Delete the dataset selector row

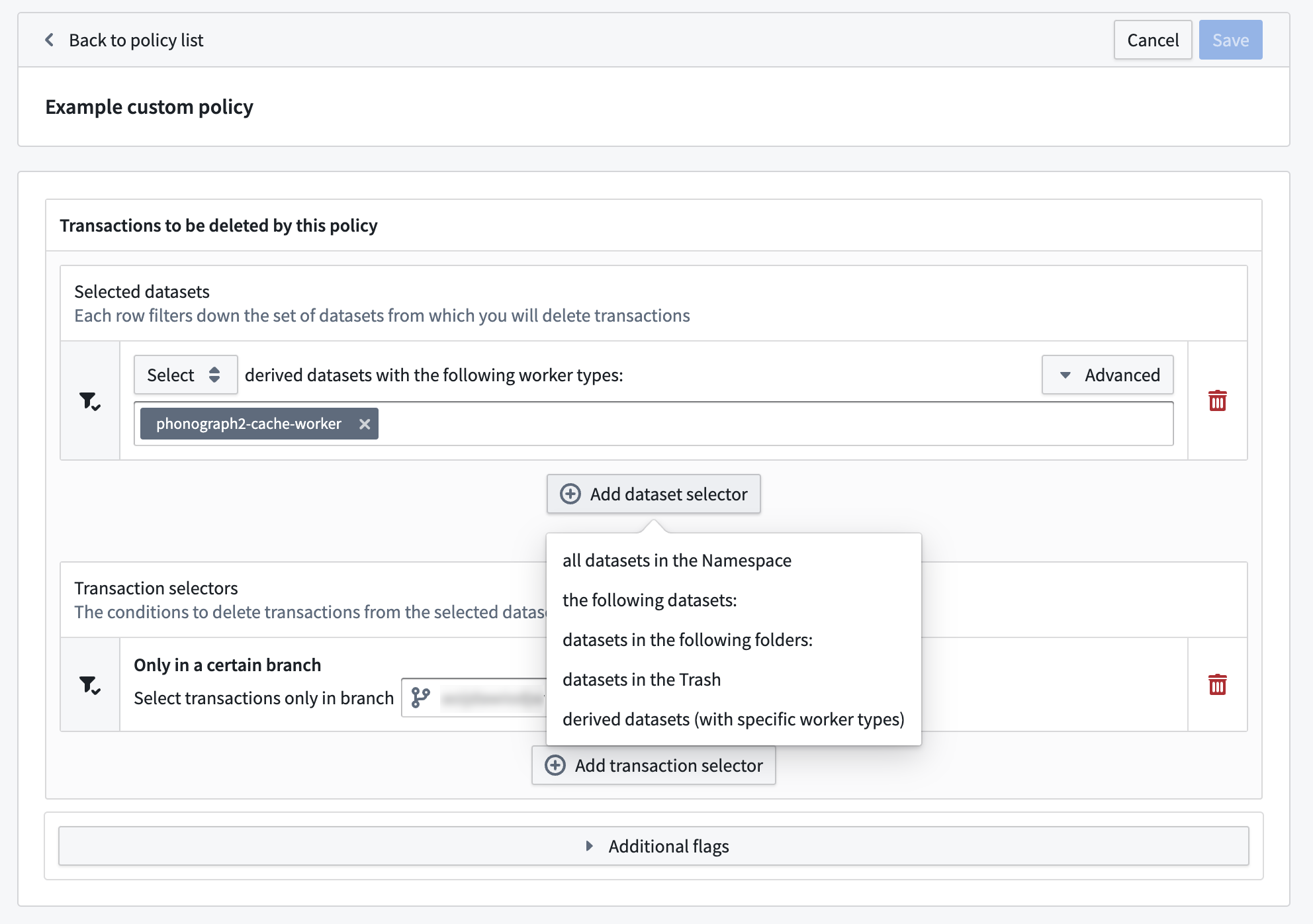[1218, 401]
